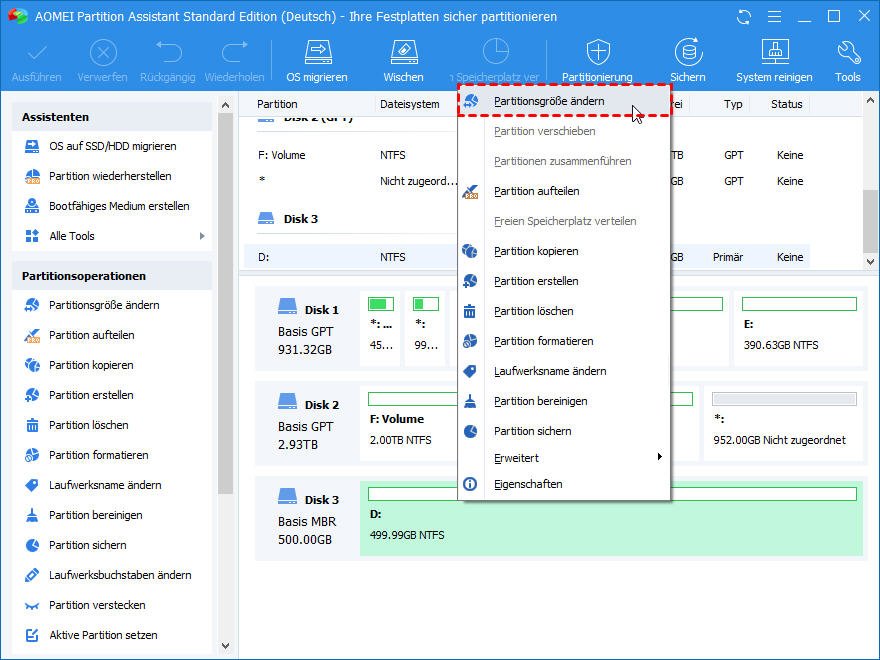Screen dimensions: 880x660
Task: Choose Partitionsgröße ändern in context menu
Action: [x=564, y=101]
